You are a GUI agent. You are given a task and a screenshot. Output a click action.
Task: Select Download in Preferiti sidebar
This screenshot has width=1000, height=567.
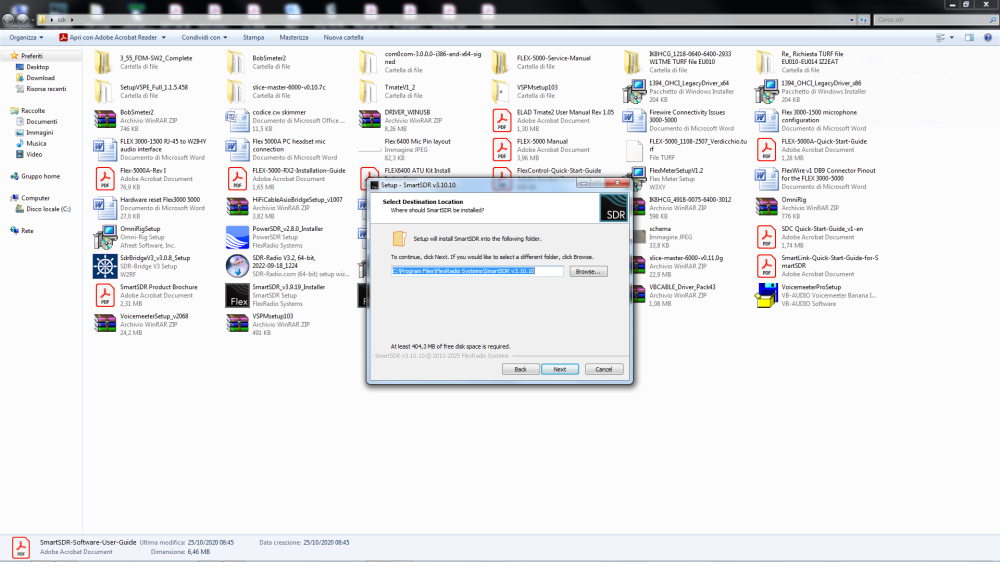(x=40, y=78)
